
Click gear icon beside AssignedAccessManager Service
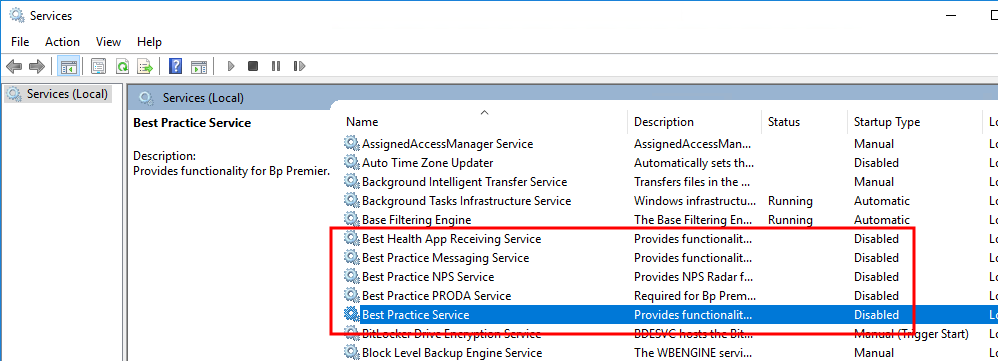[x=351, y=144]
